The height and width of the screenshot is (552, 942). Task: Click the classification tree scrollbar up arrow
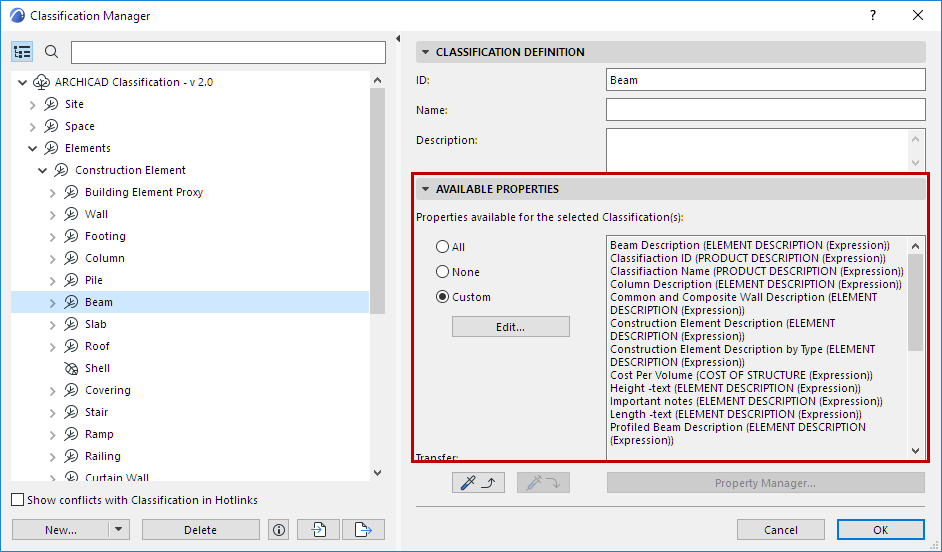[x=377, y=80]
